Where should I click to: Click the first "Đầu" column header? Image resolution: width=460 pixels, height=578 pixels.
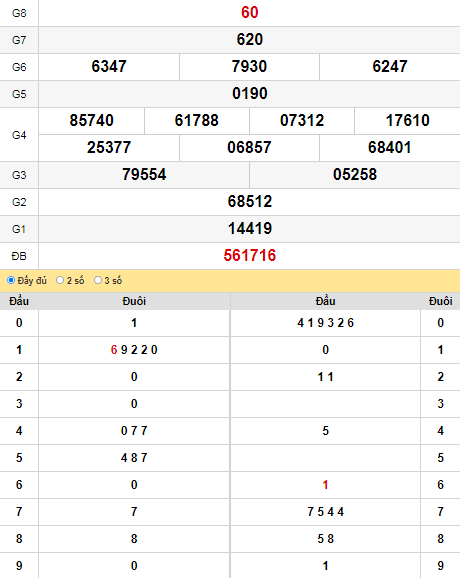pos(19,301)
